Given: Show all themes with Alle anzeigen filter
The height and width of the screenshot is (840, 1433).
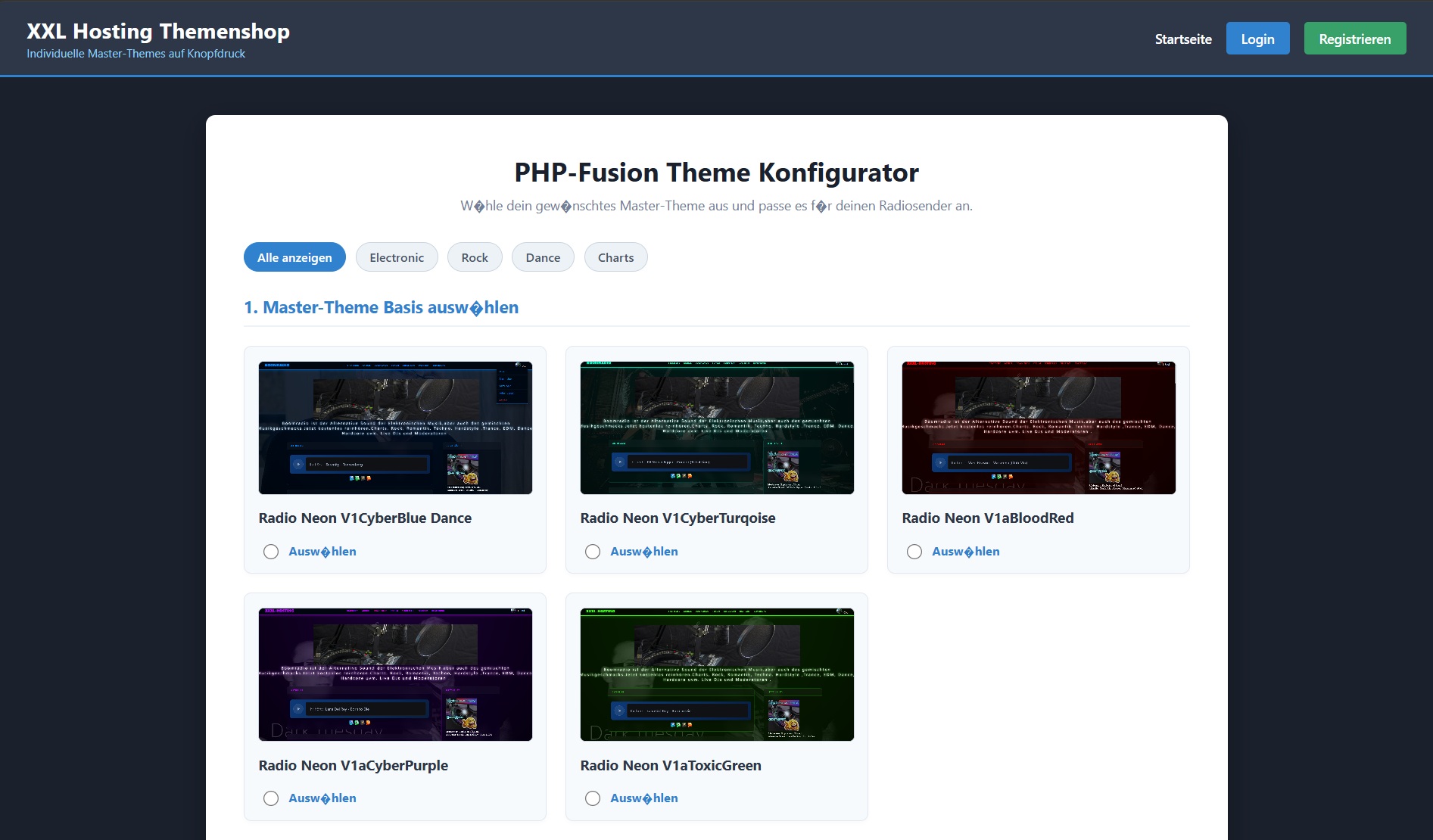Looking at the screenshot, I should point(294,257).
